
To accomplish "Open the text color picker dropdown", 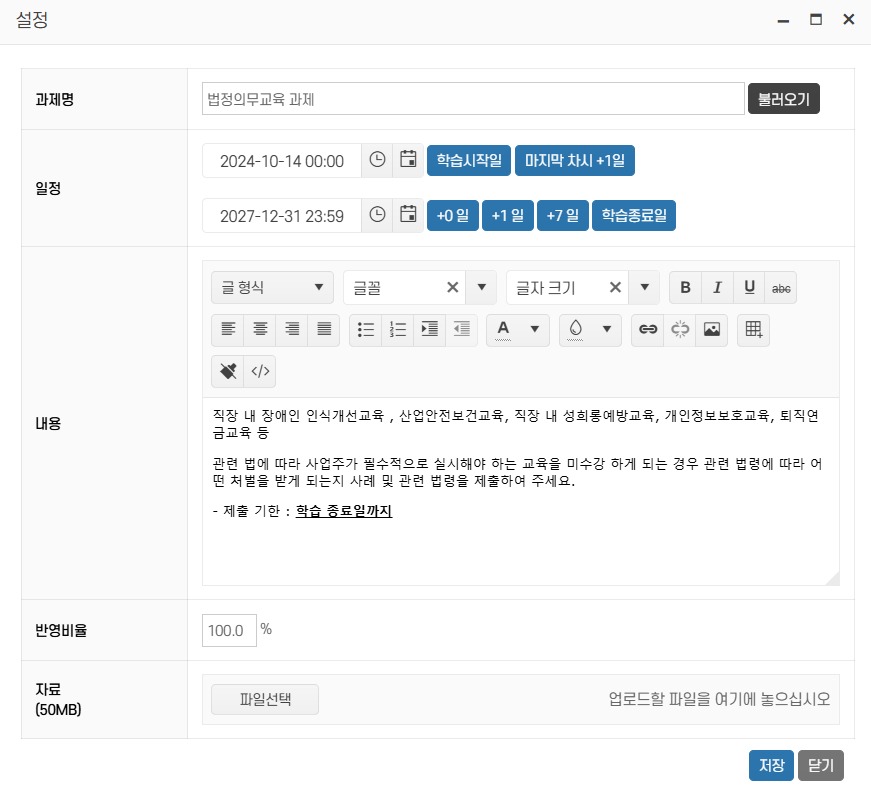I will [x=534, y=329].
